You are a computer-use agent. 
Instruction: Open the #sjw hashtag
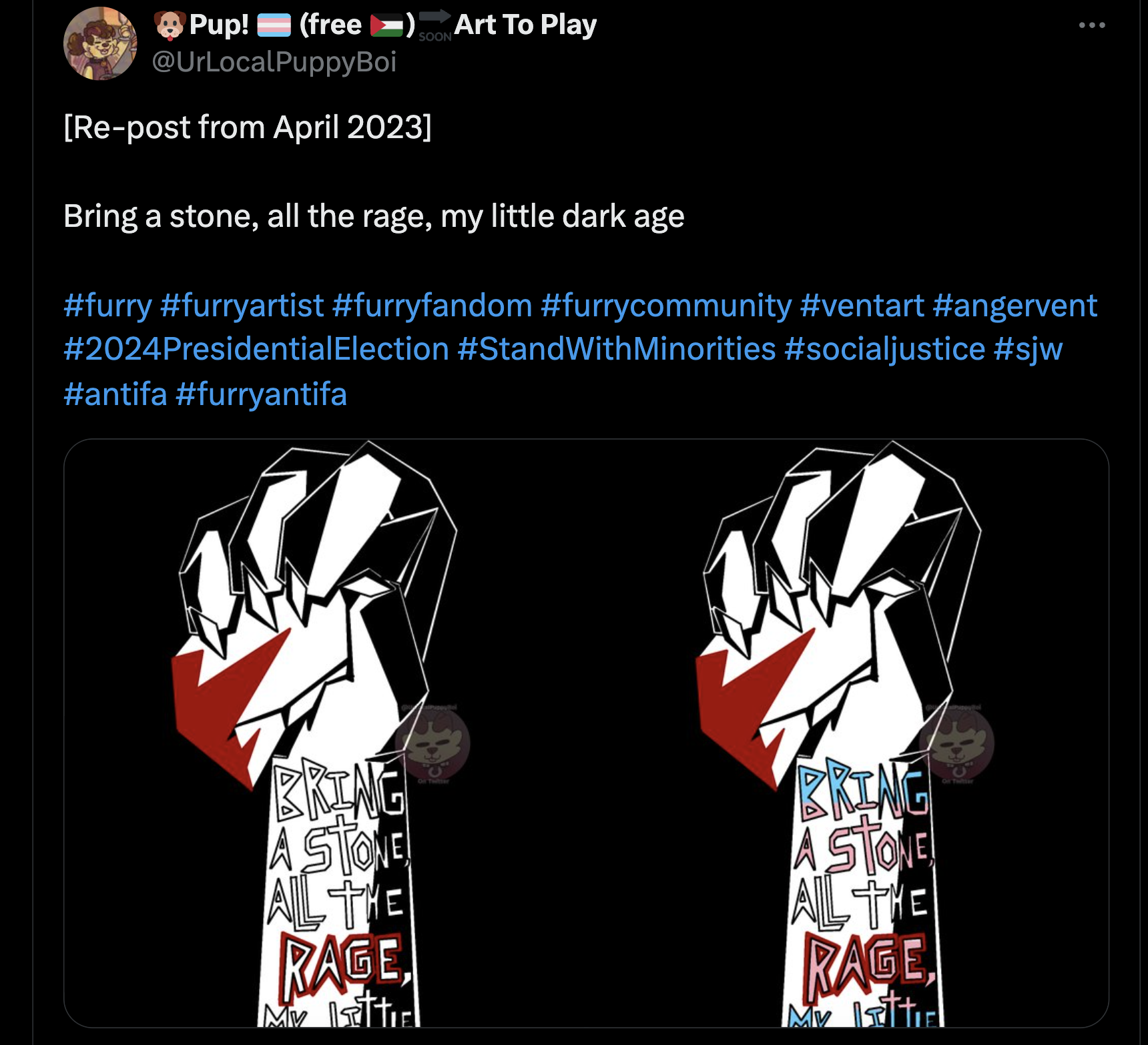(1028, 349)
